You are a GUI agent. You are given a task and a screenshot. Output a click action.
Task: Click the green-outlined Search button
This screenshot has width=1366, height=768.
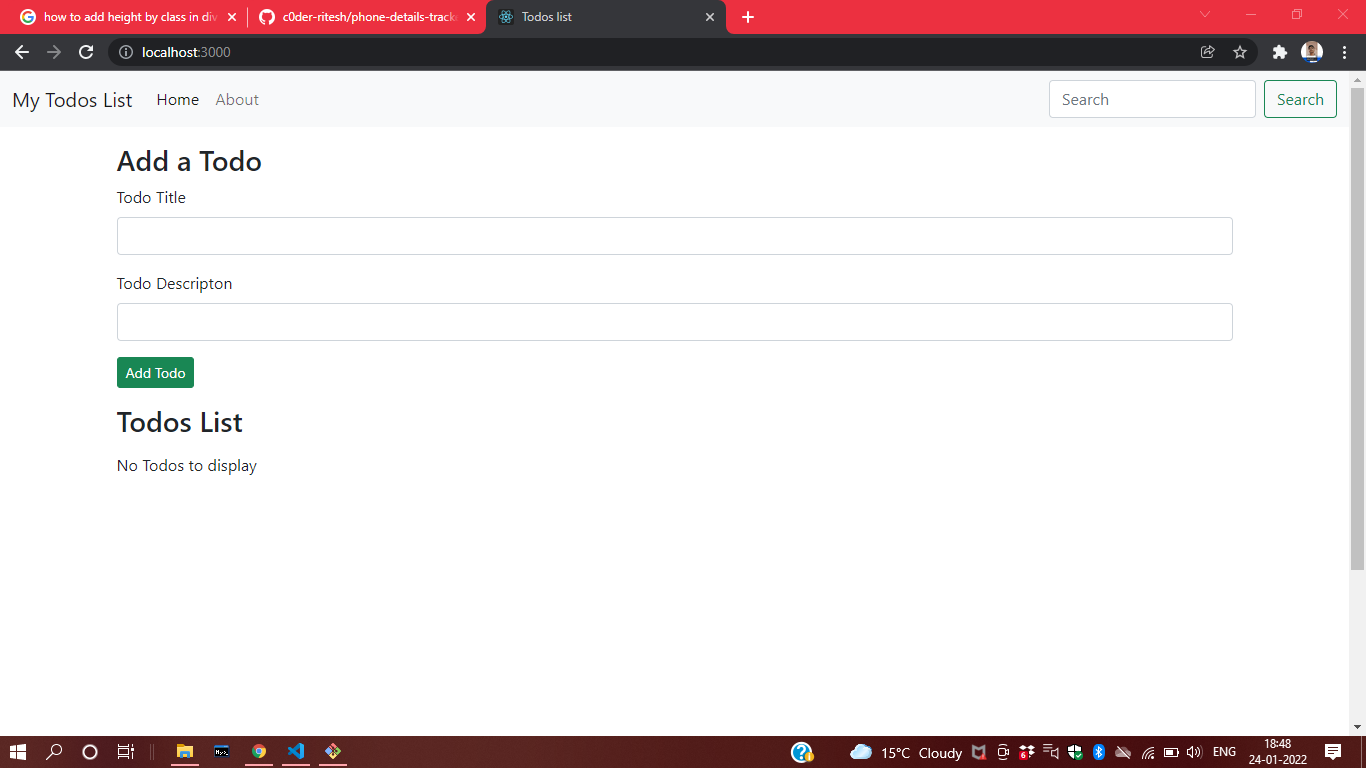pyautogui.click(x=1300, y=99)
